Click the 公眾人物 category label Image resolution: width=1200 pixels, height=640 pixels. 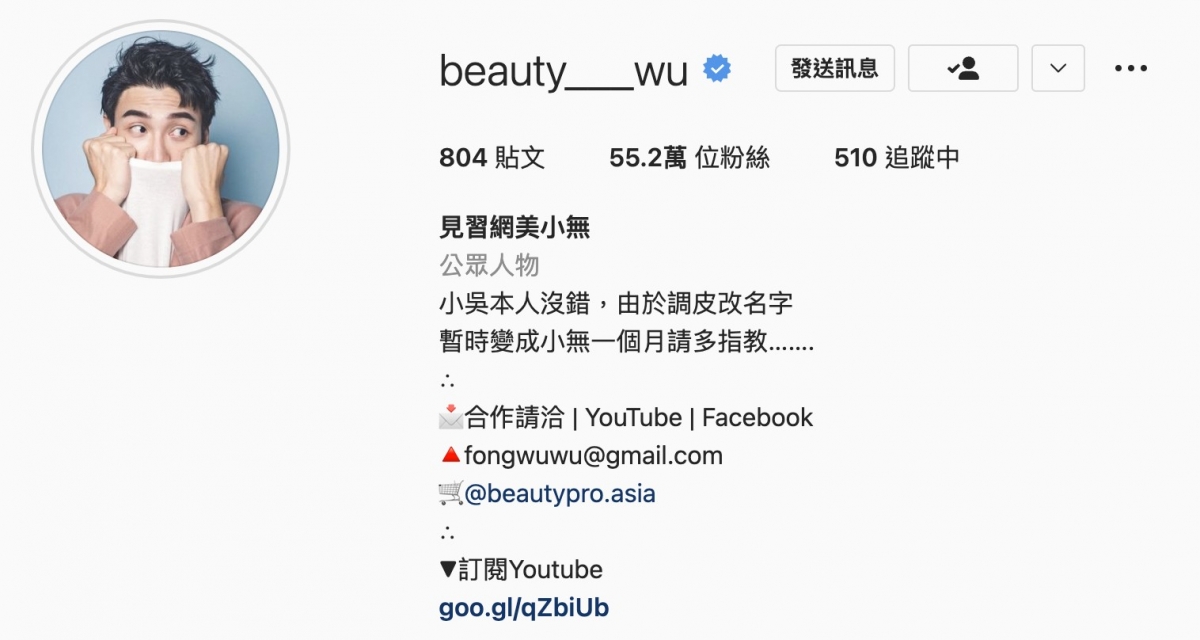coord(489,265)
